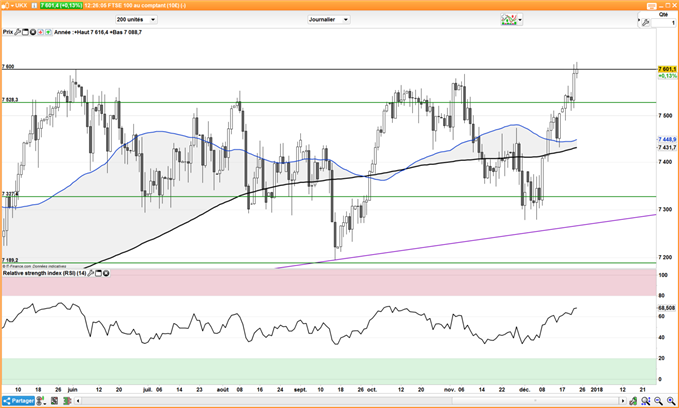Image resolution: width=679 pixels, height=408 pixels.
Task: Click the RSI value 68,608 label
Action: tap(667, 308)
